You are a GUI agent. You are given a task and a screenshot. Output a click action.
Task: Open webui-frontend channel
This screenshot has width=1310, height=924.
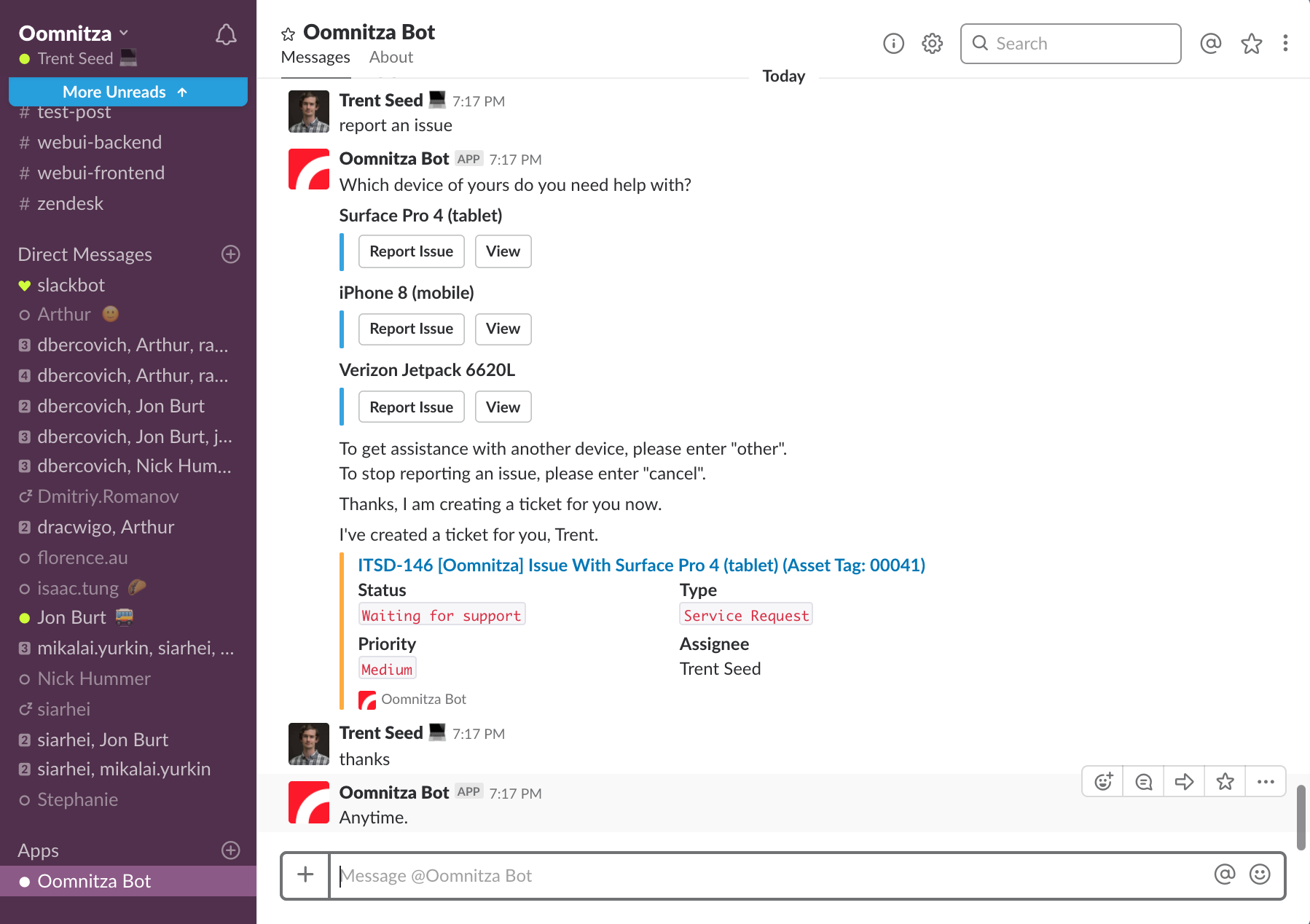pos(128,173)
